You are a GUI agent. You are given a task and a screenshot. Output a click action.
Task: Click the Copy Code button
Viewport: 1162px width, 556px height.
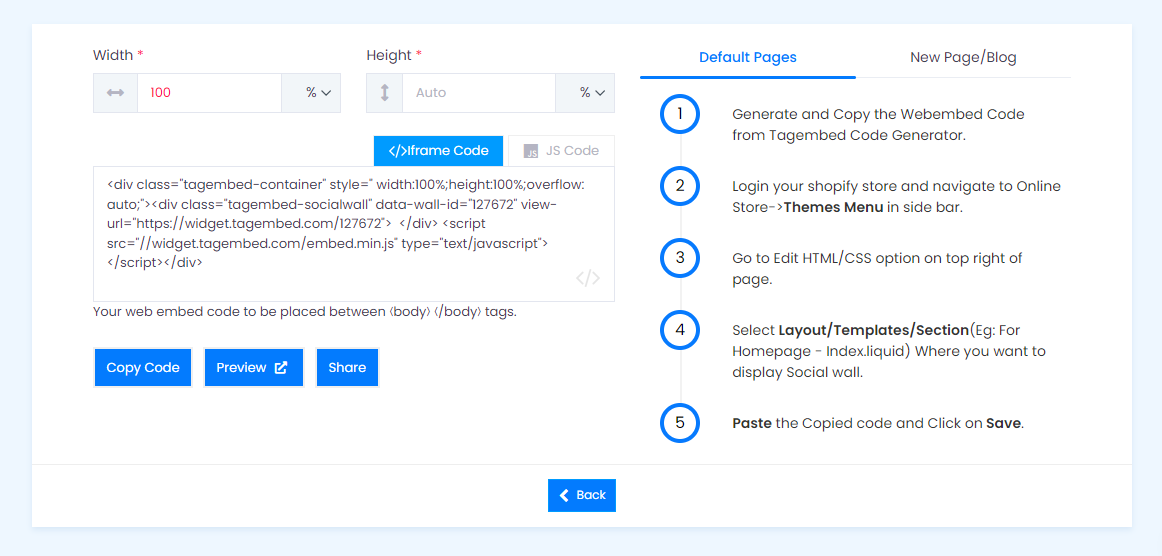coord(143,368)
